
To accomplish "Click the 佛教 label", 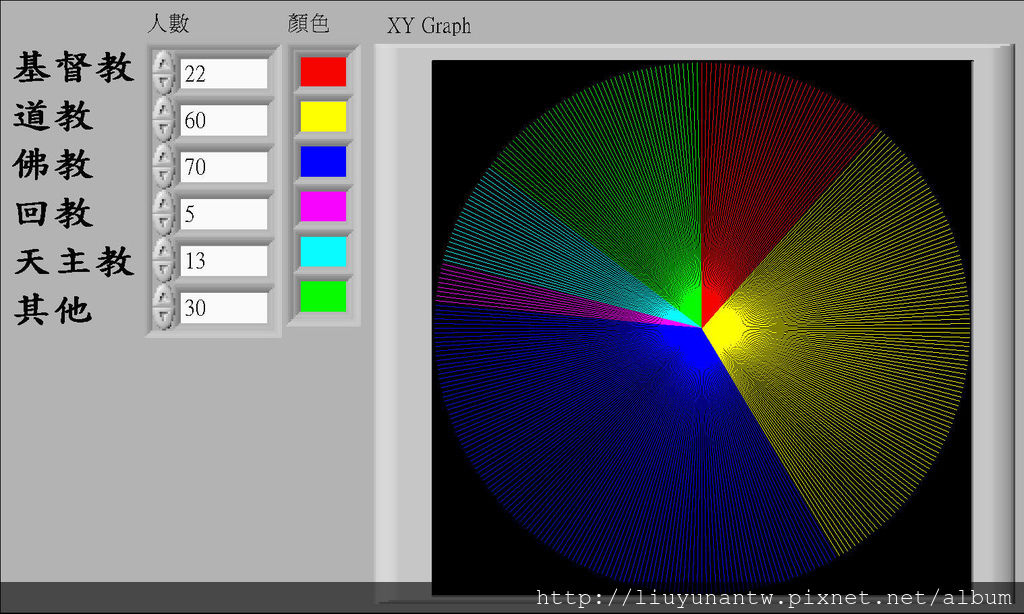I will pos(54,164).
